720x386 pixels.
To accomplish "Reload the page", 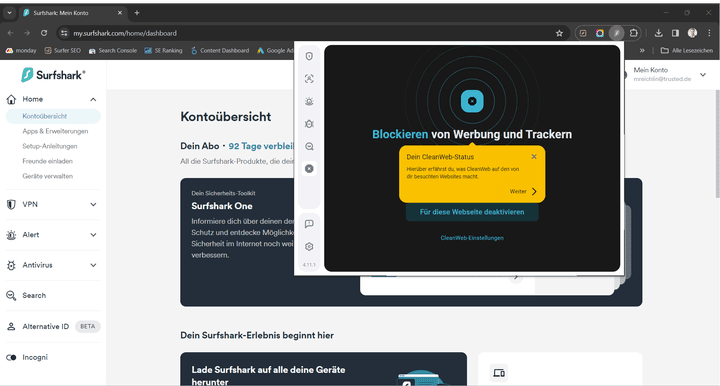I will [44, 33].
